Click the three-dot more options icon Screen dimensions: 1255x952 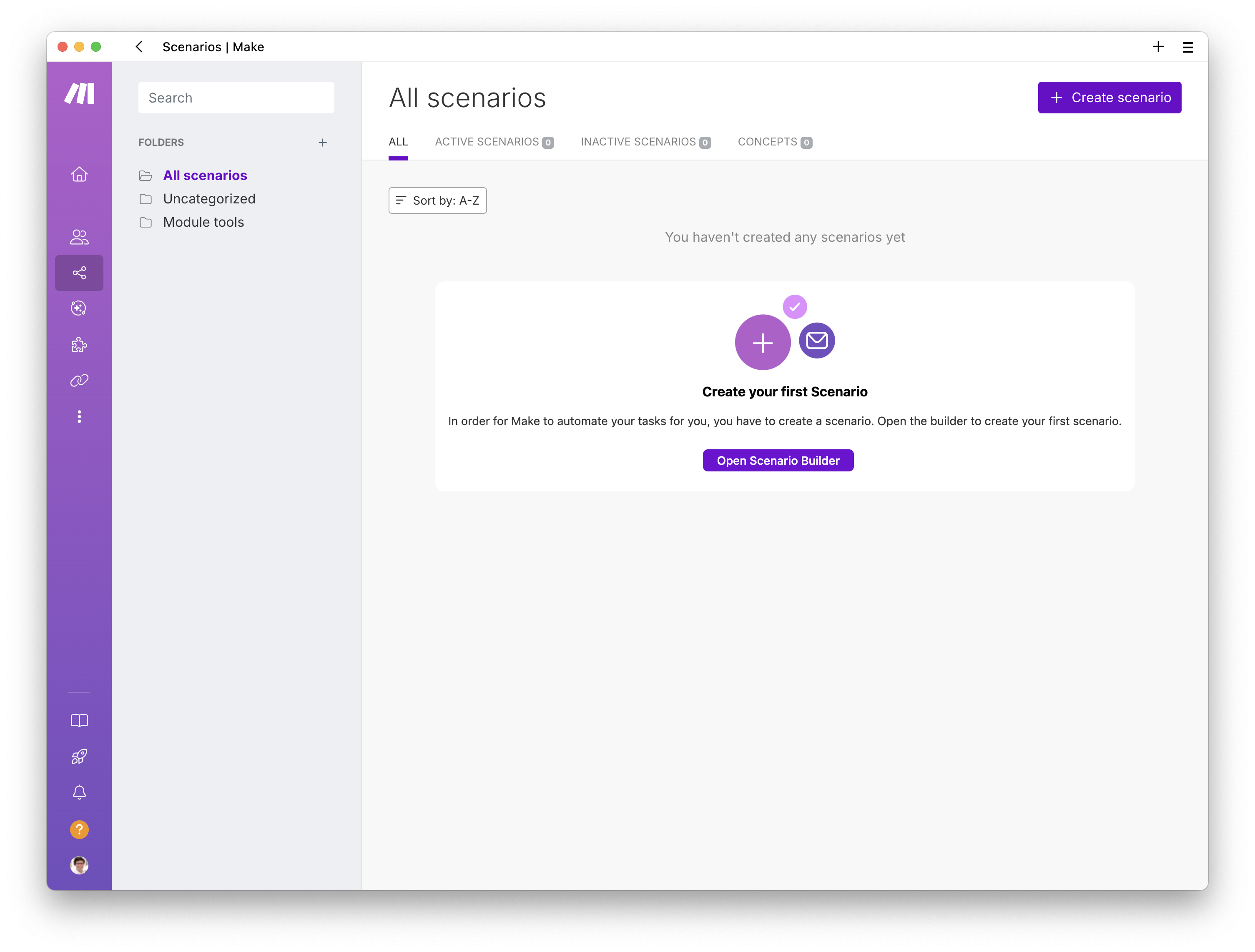79,417
